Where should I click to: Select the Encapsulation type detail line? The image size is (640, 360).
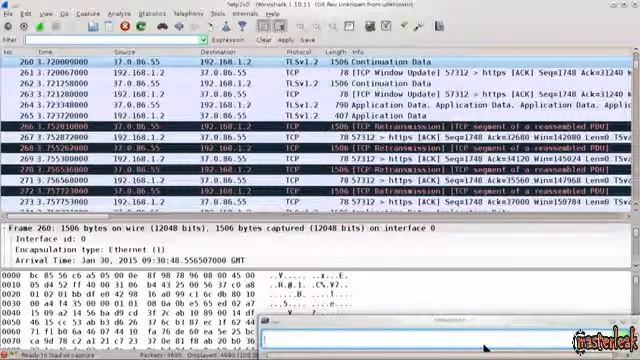click(x=90, y=250)
